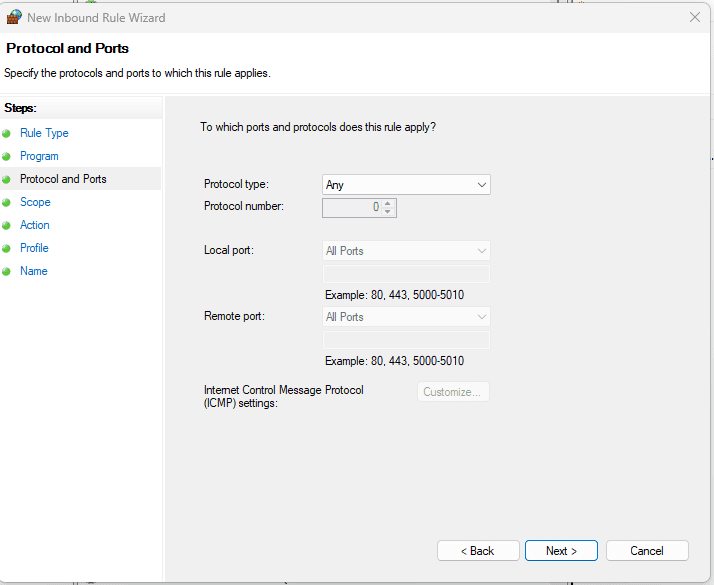Screen dimensions: 714x585
Task: Click the green bullet beside Rule Type
Action: pos(6,133)
